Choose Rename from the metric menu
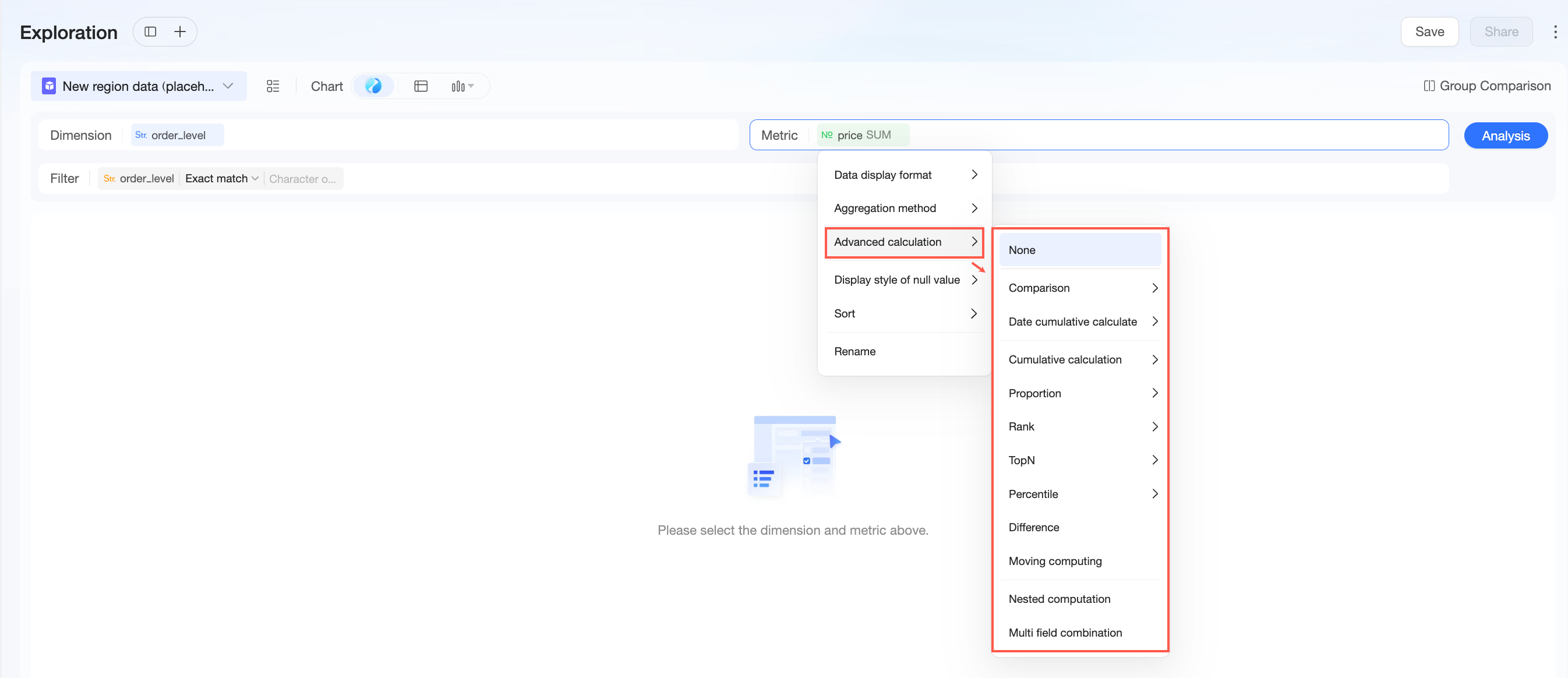The height and width of the screenshot is (678, 1568). coord(905,351)
